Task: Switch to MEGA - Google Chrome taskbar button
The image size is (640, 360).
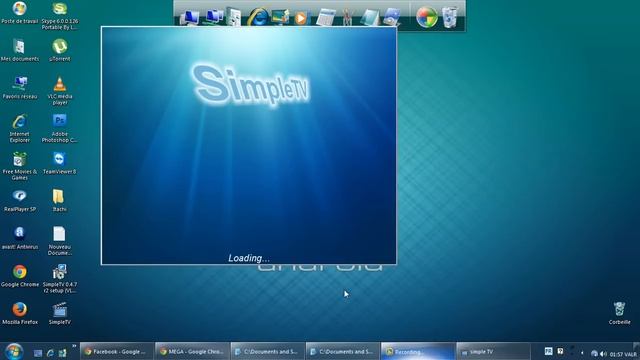Action: [192, 351]
